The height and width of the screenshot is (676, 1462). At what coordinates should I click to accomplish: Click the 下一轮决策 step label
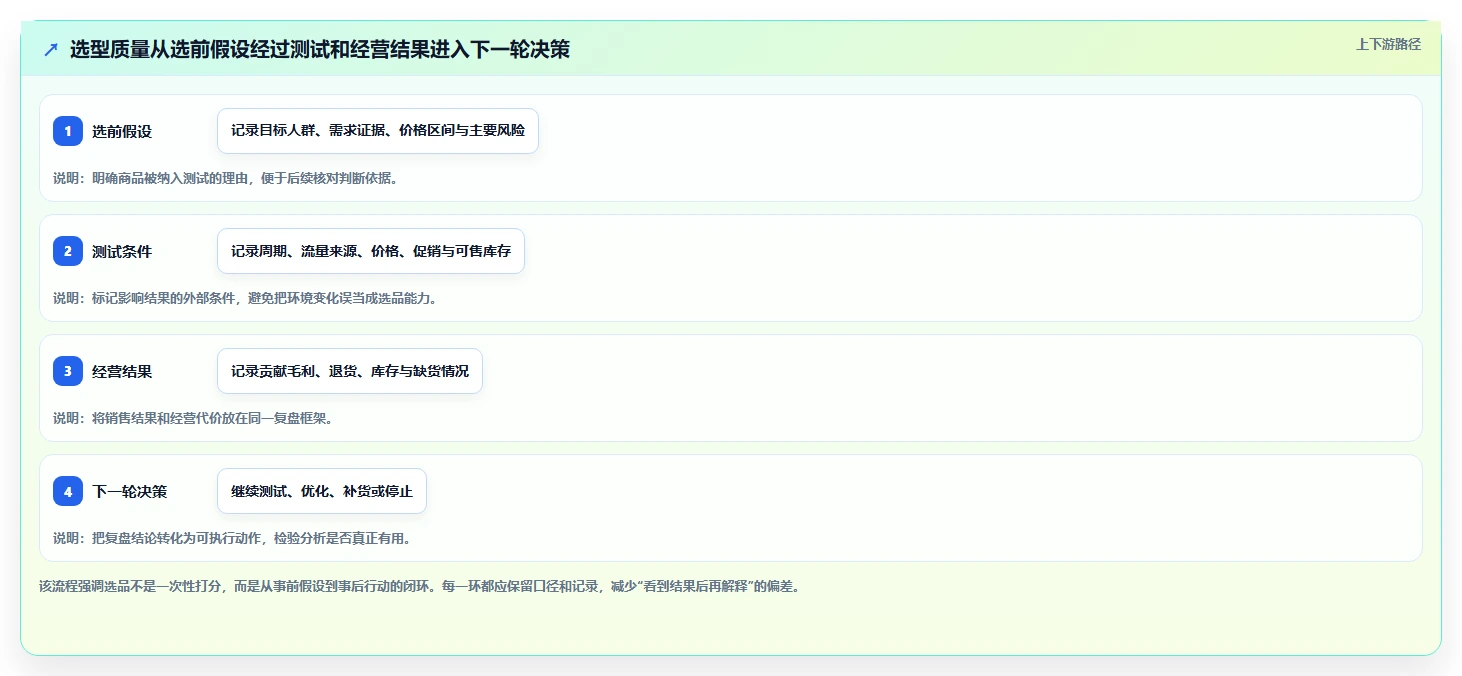click(x=129, y=491)
